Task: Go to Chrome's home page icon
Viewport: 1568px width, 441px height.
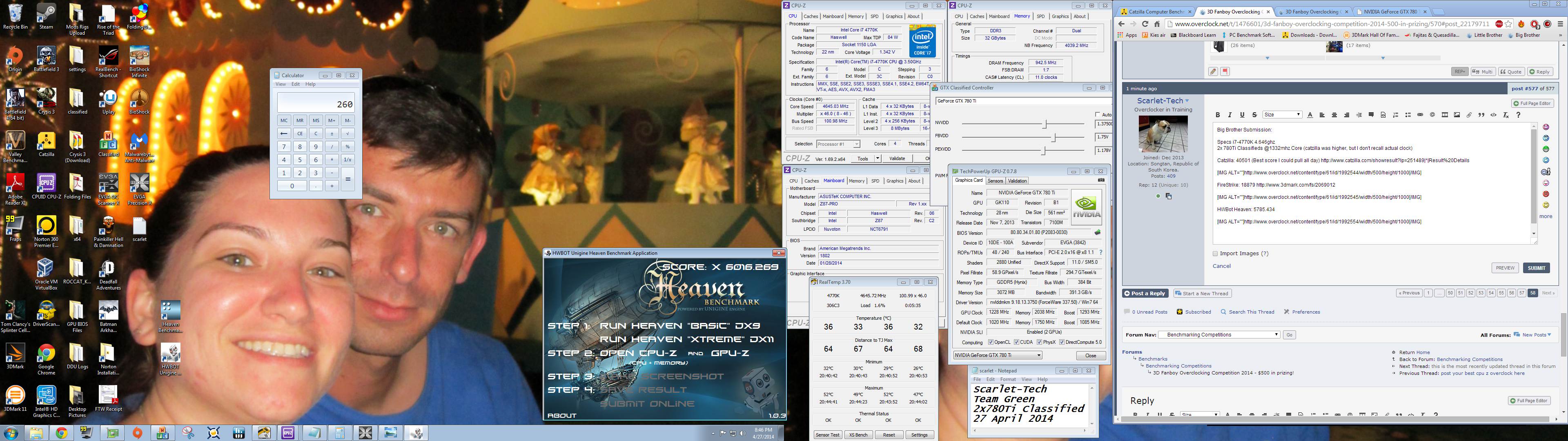Action: click(x=1157, y=24)
